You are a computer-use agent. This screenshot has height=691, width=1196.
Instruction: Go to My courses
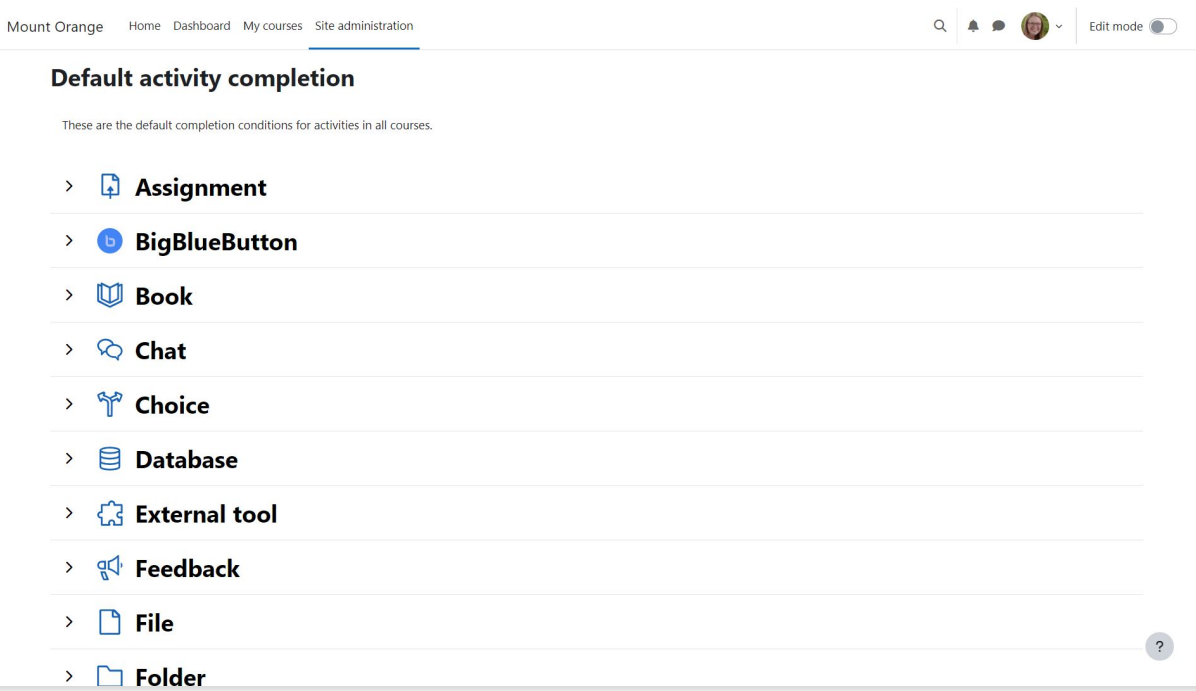[272, 26]
